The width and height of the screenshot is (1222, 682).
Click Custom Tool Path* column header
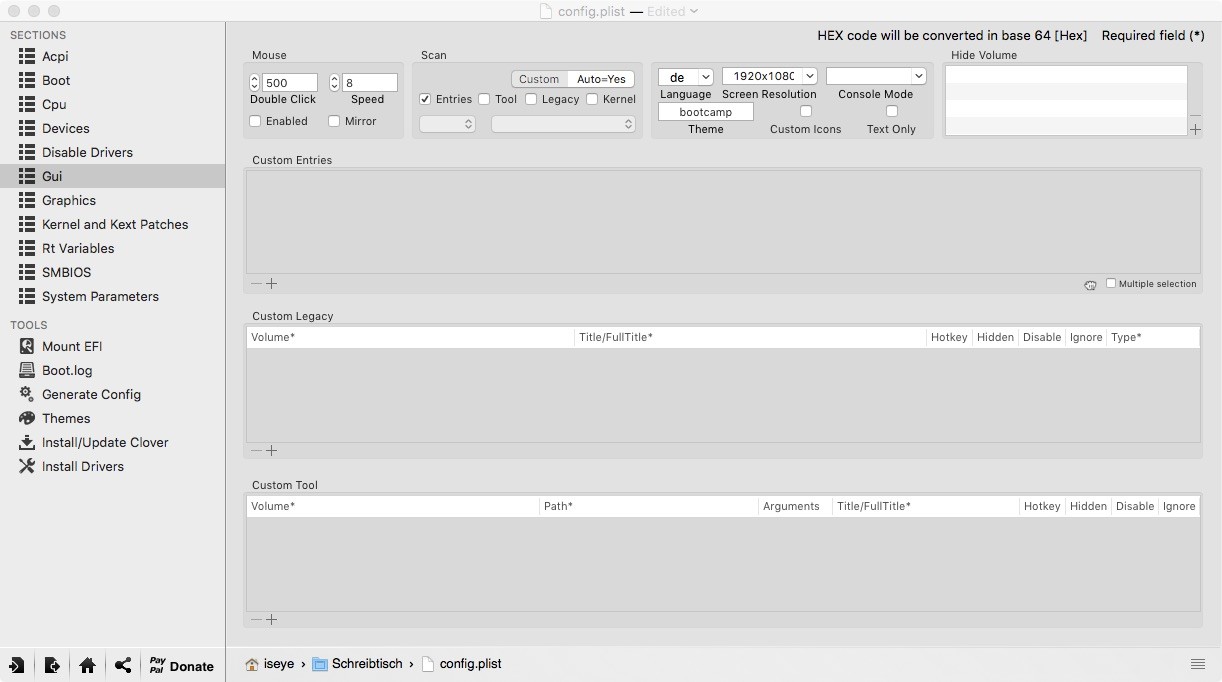(x=649, y=507)
